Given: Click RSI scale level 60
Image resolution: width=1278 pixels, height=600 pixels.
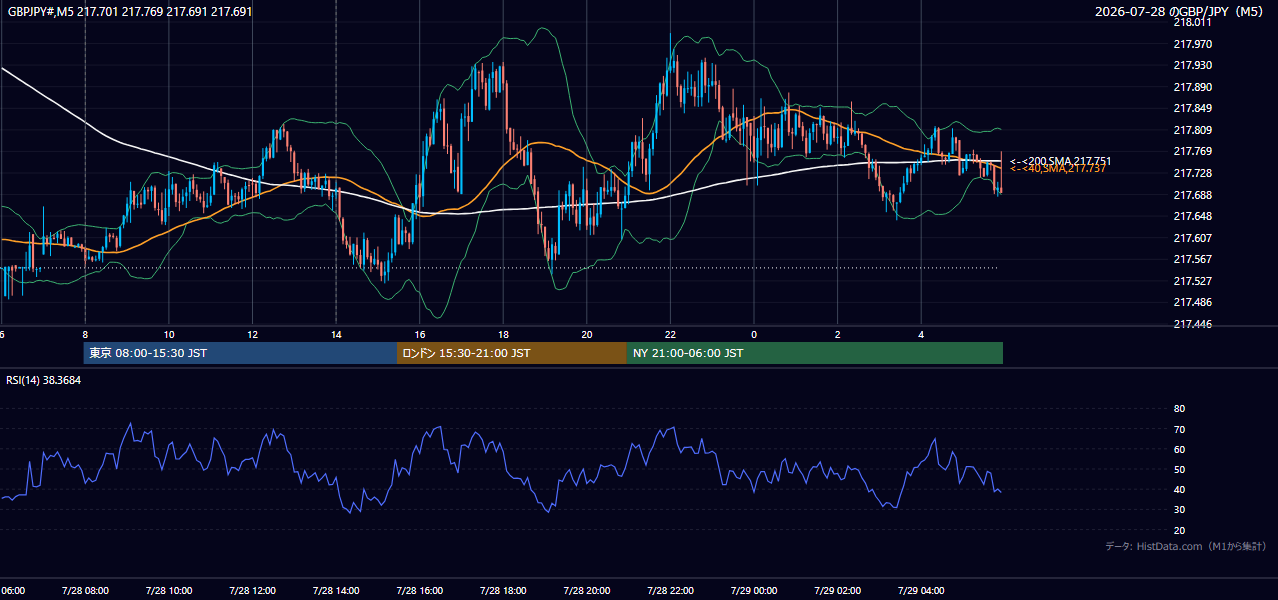Looking at the screenshot, I should pyautogui.click(x=1179, y=449).
